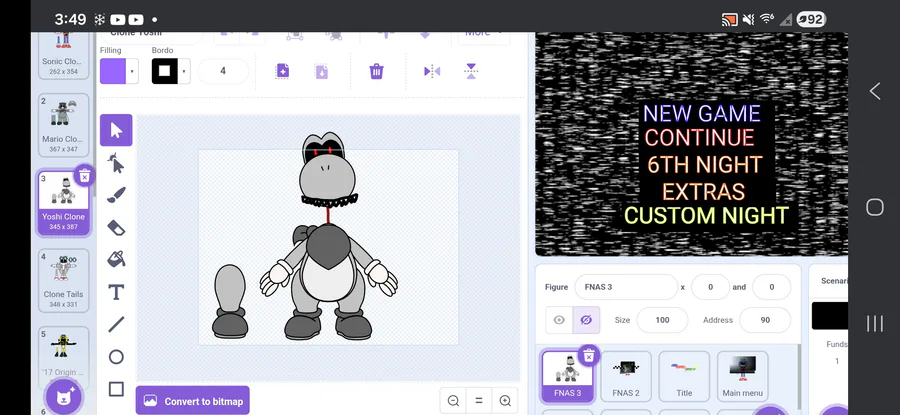The height and width of the screenshot is (415, 900).
Task: Edit the Size field showing 100
Action: click(x=662, y=320)
